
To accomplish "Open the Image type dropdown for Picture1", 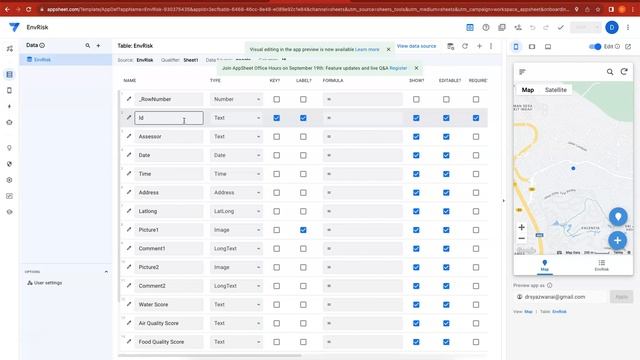I will point(236,230).
